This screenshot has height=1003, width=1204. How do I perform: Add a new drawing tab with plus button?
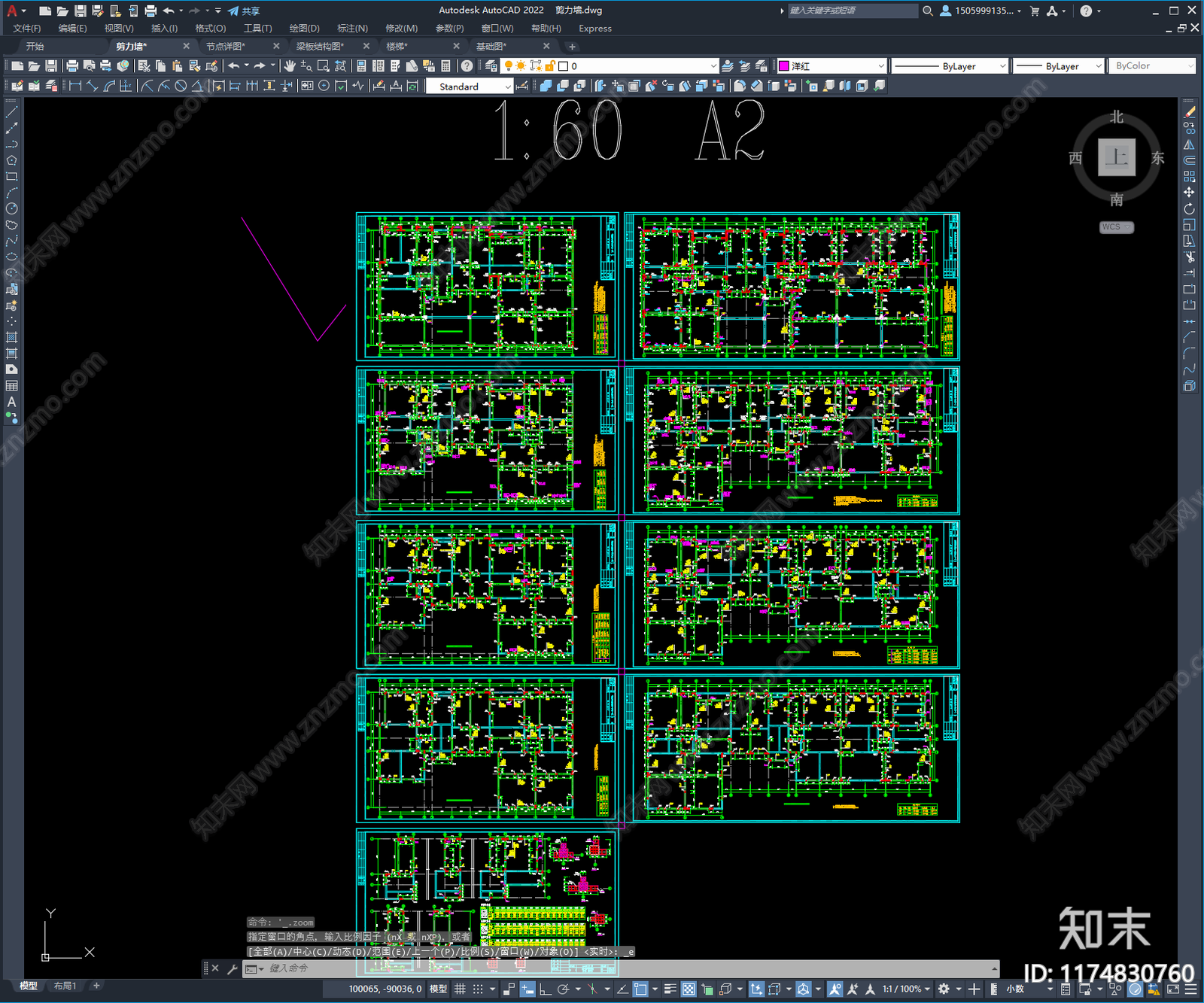(572, 47)
